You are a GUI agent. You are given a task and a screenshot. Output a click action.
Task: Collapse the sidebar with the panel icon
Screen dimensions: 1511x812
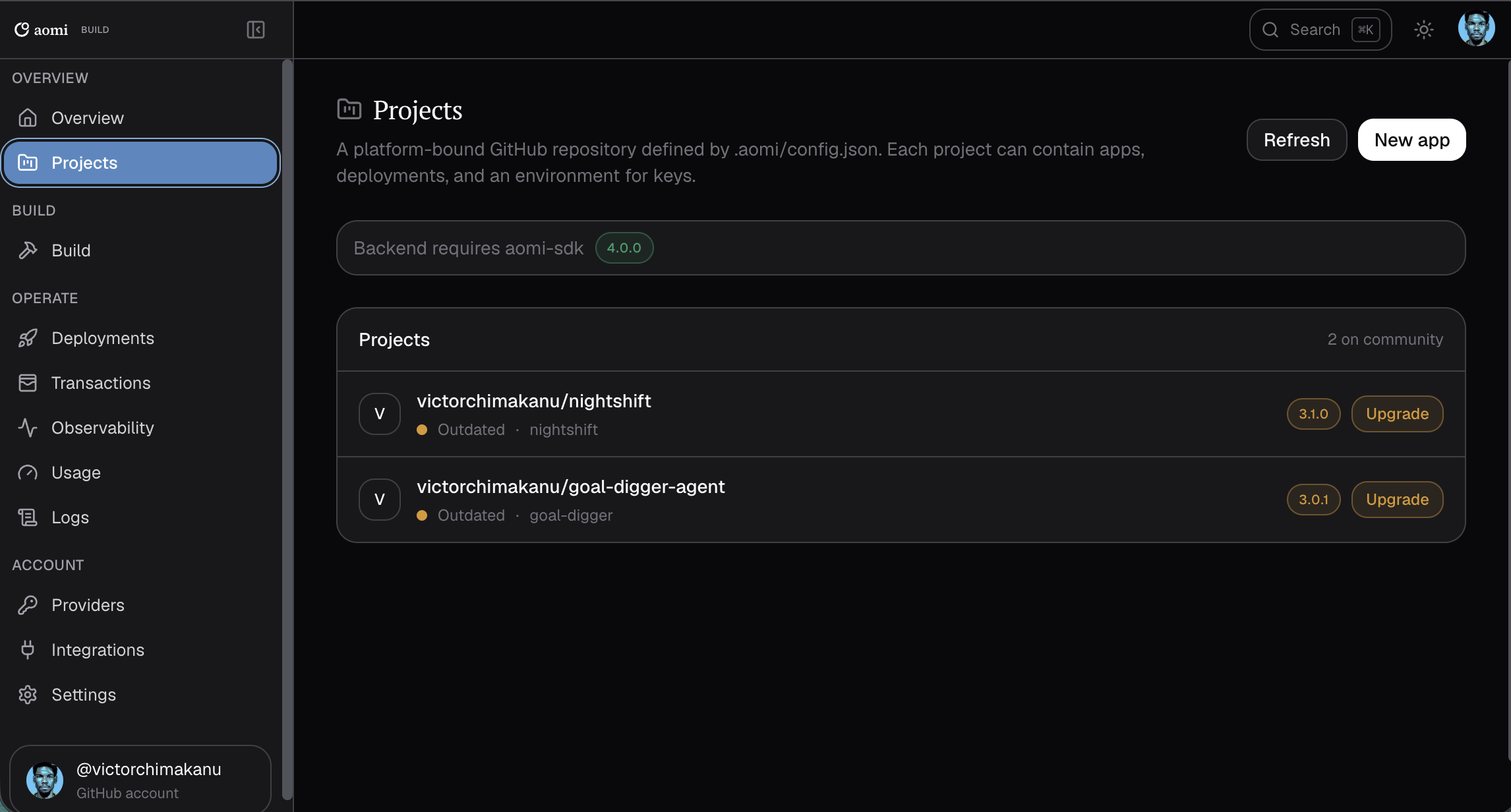tap(256, 30)
